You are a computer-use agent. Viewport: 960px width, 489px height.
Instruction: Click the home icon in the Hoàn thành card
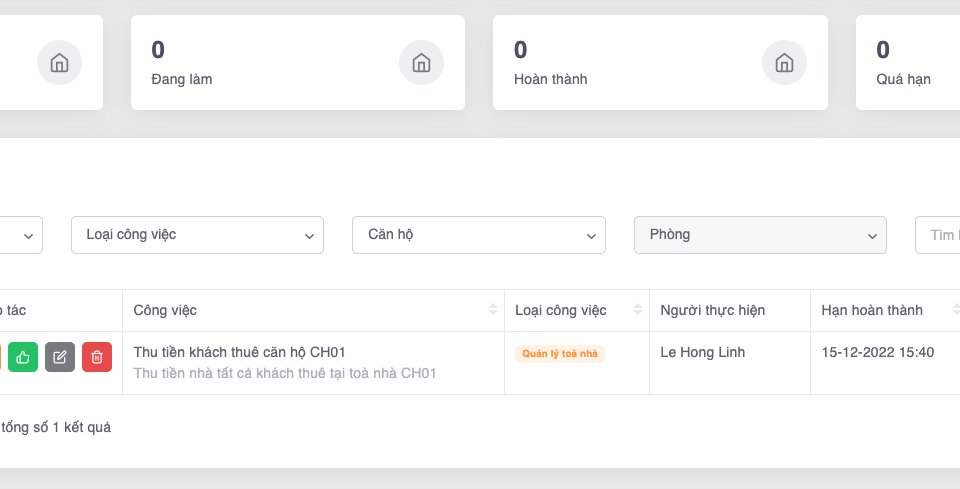784,63
